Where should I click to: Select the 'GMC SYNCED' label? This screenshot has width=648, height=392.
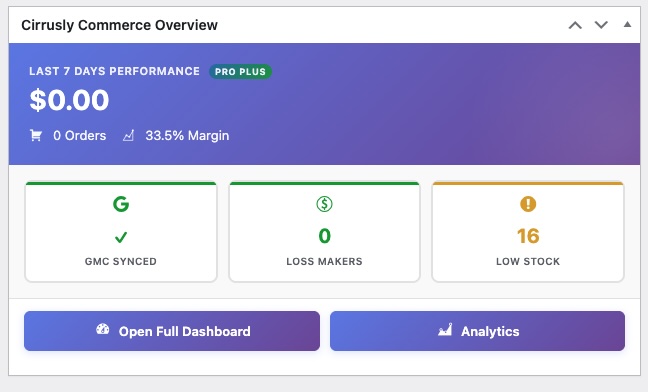pos(121,261)
